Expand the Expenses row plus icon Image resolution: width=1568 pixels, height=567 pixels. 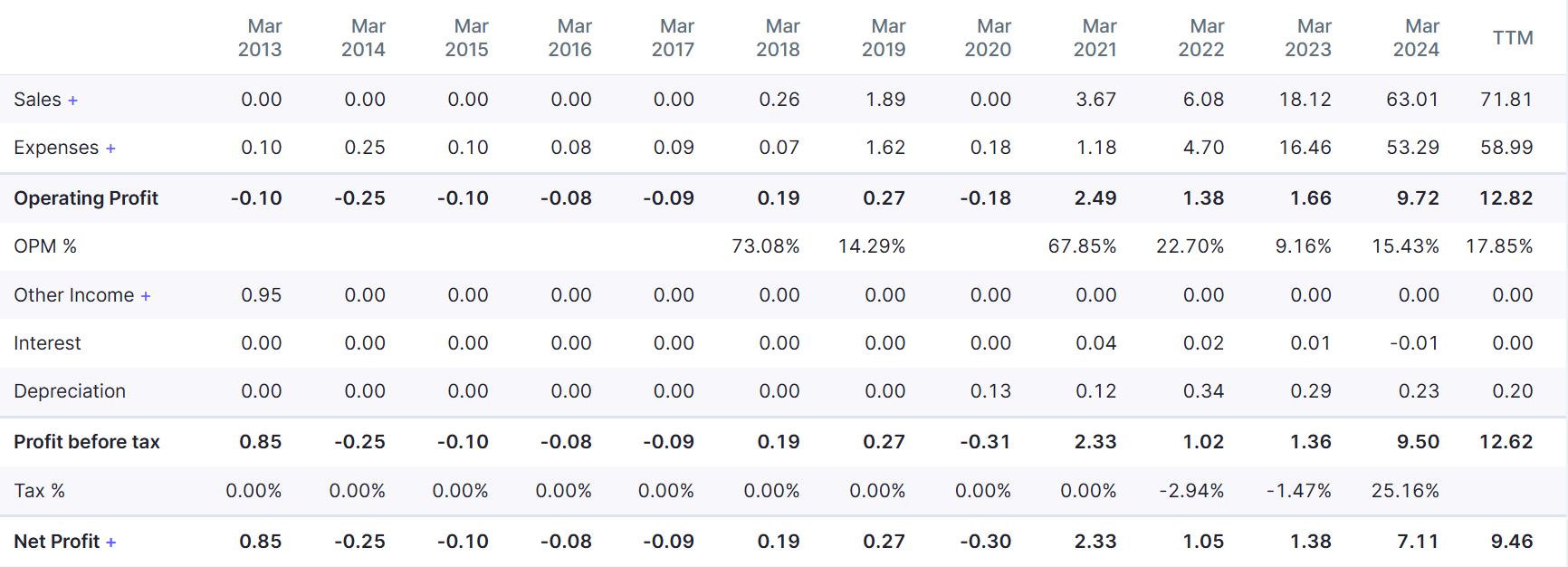tap(110, 149)
